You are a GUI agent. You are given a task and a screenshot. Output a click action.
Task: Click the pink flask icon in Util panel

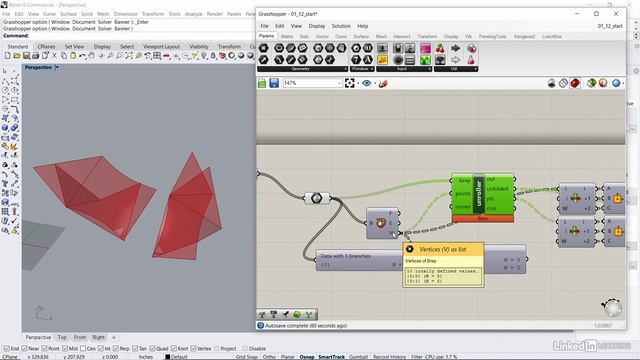(471, 60)
